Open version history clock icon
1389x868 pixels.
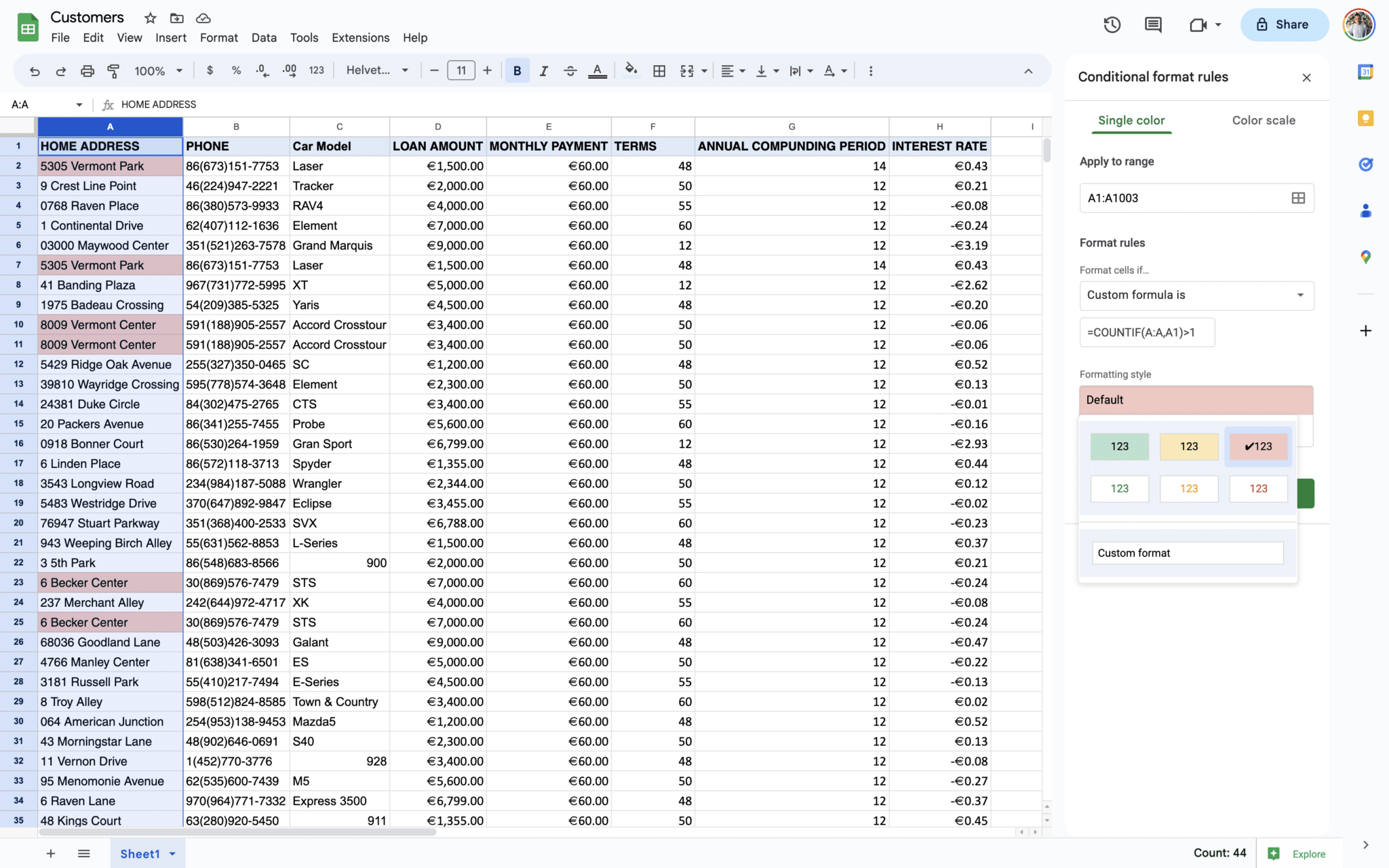coord(1112,25)
